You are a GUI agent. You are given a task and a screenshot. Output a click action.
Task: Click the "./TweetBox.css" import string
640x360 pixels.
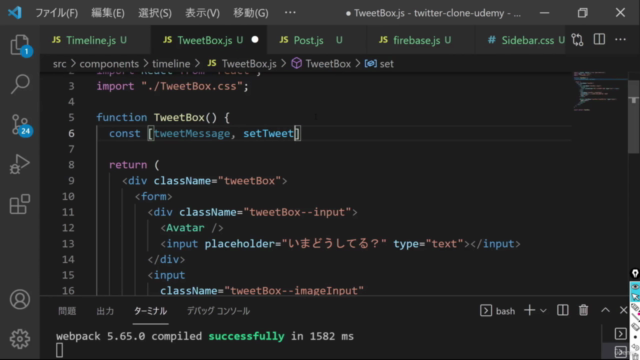click(x=192, y=86)
